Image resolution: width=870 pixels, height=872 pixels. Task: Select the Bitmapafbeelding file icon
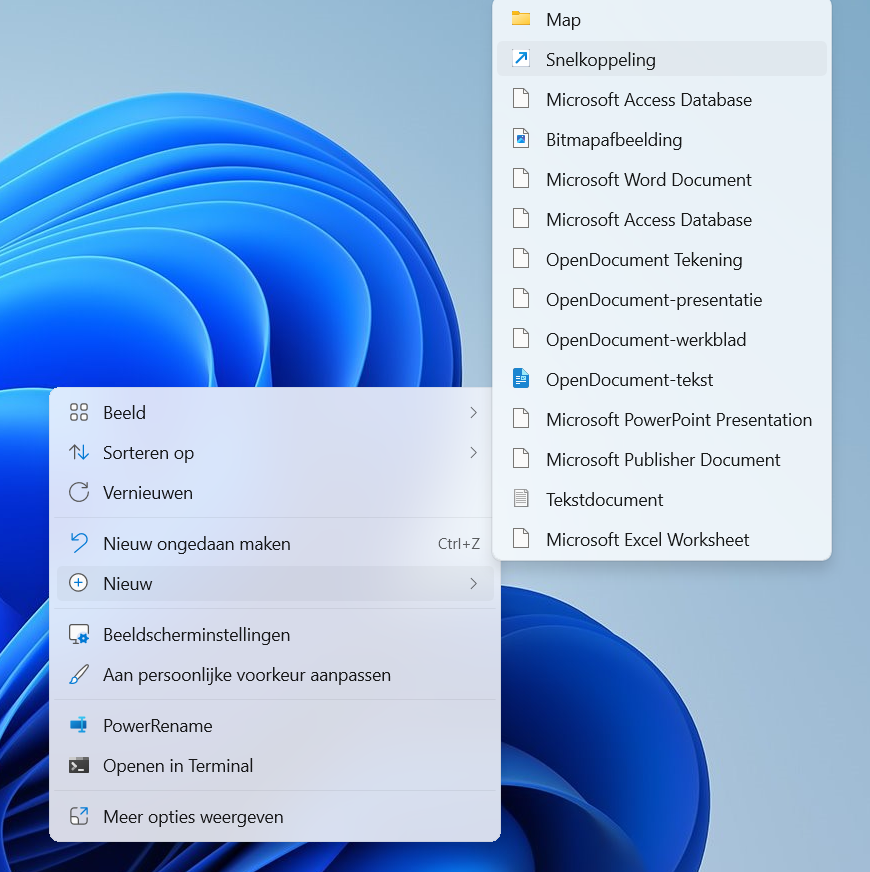520,139
